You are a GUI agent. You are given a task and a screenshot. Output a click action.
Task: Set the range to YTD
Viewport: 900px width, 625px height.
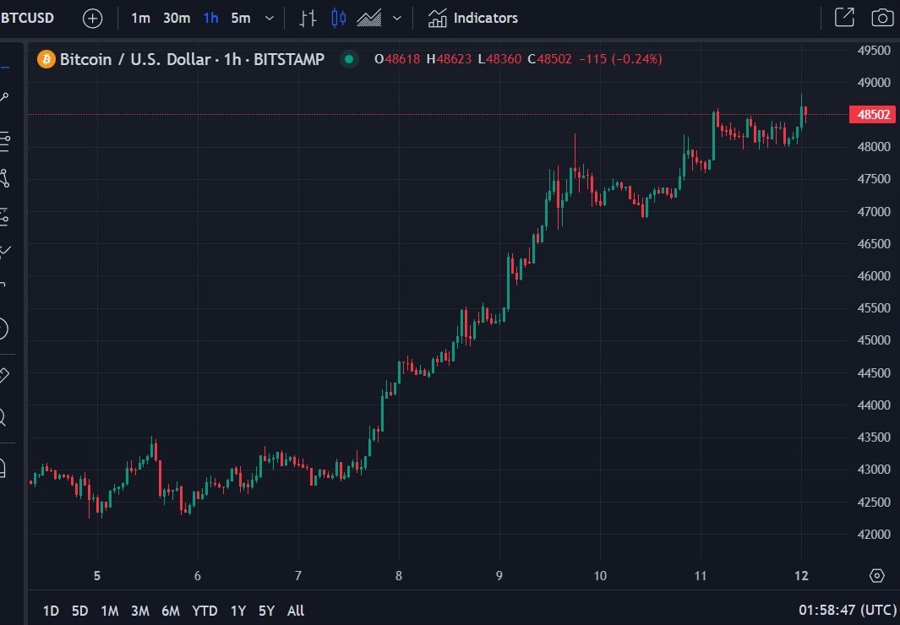click(204, 611)
